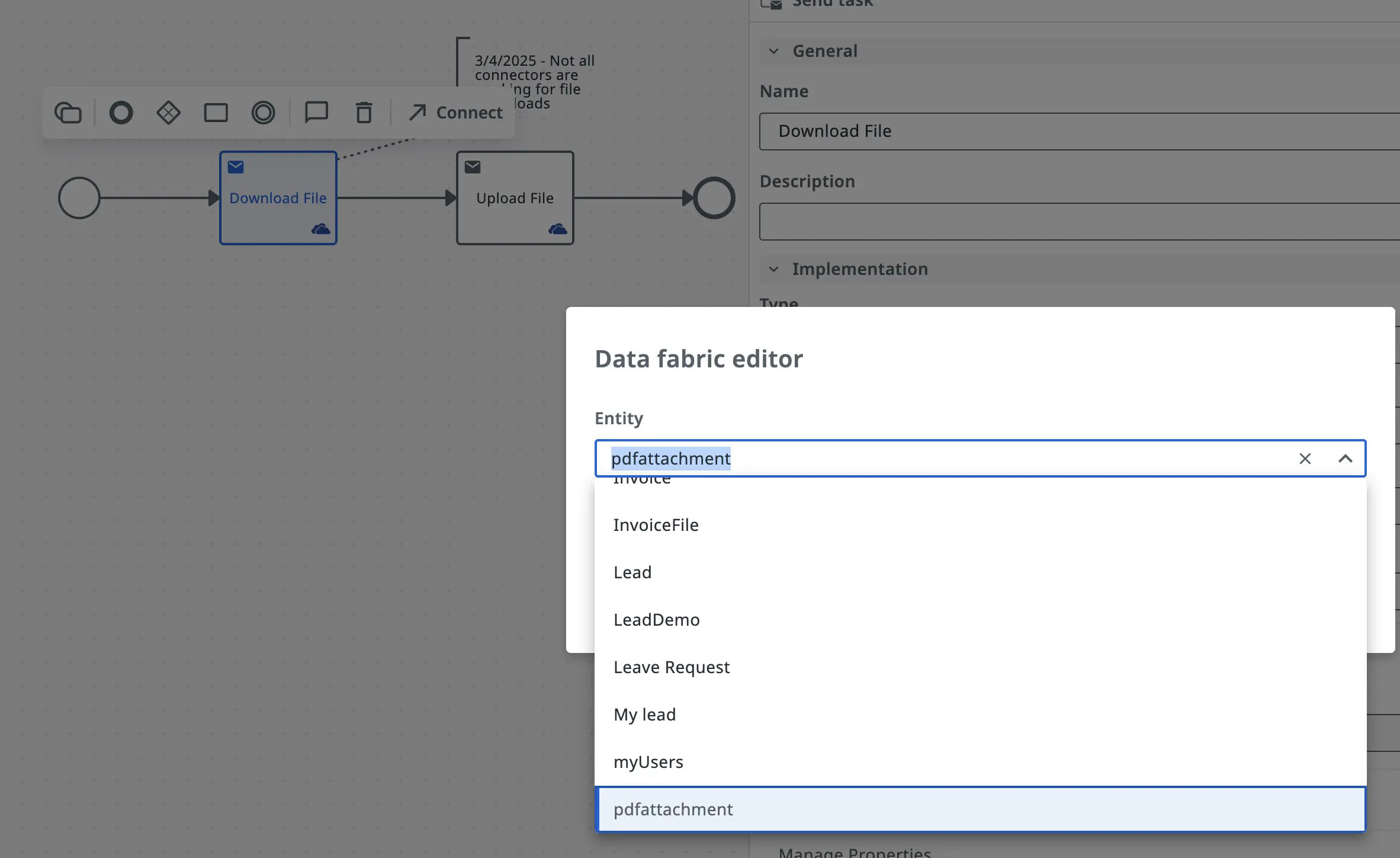Select Leave Request in the dropdown list
This screenshot has width=1400, height=858.
click(672, 667)
